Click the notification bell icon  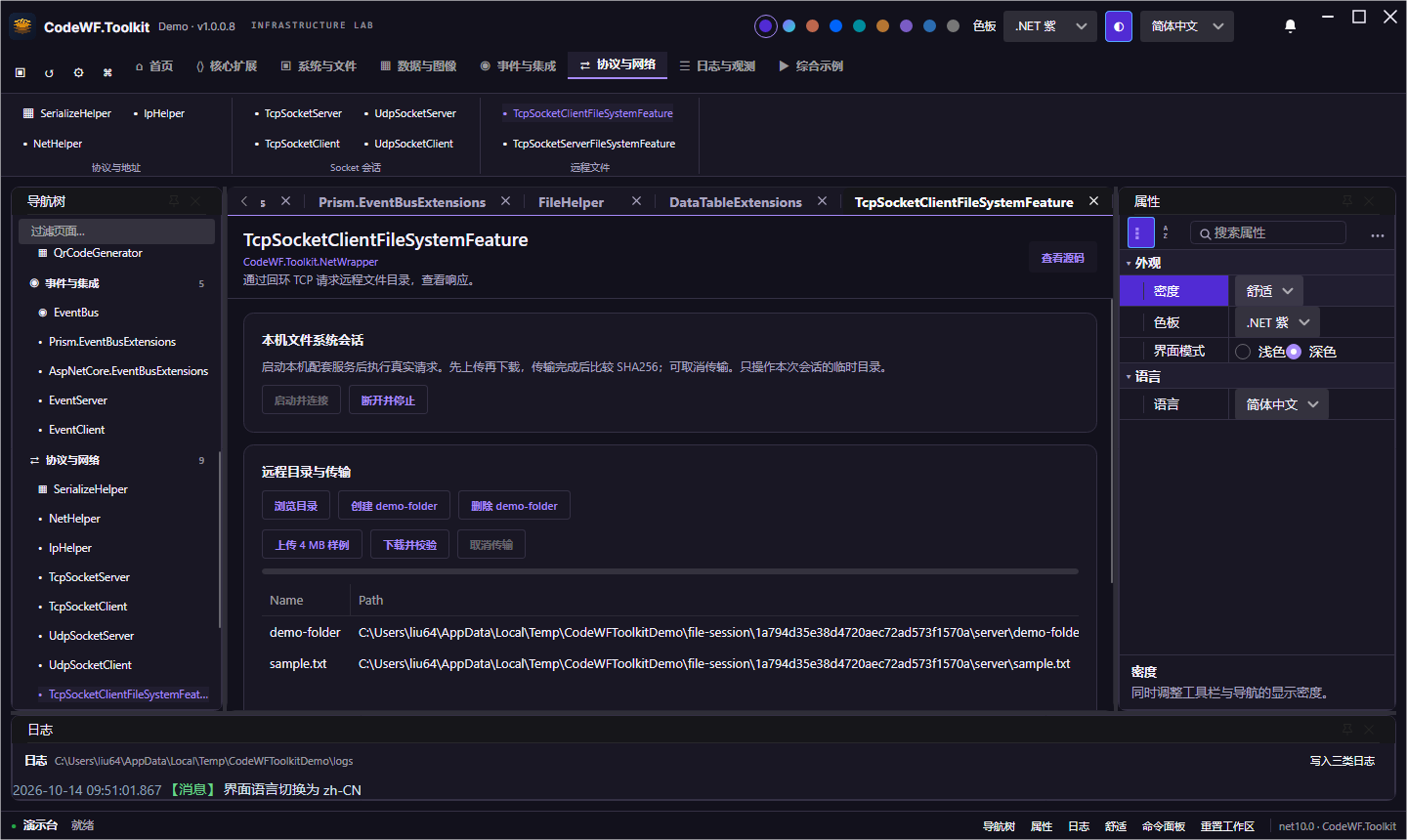[x=1290, y=26]
